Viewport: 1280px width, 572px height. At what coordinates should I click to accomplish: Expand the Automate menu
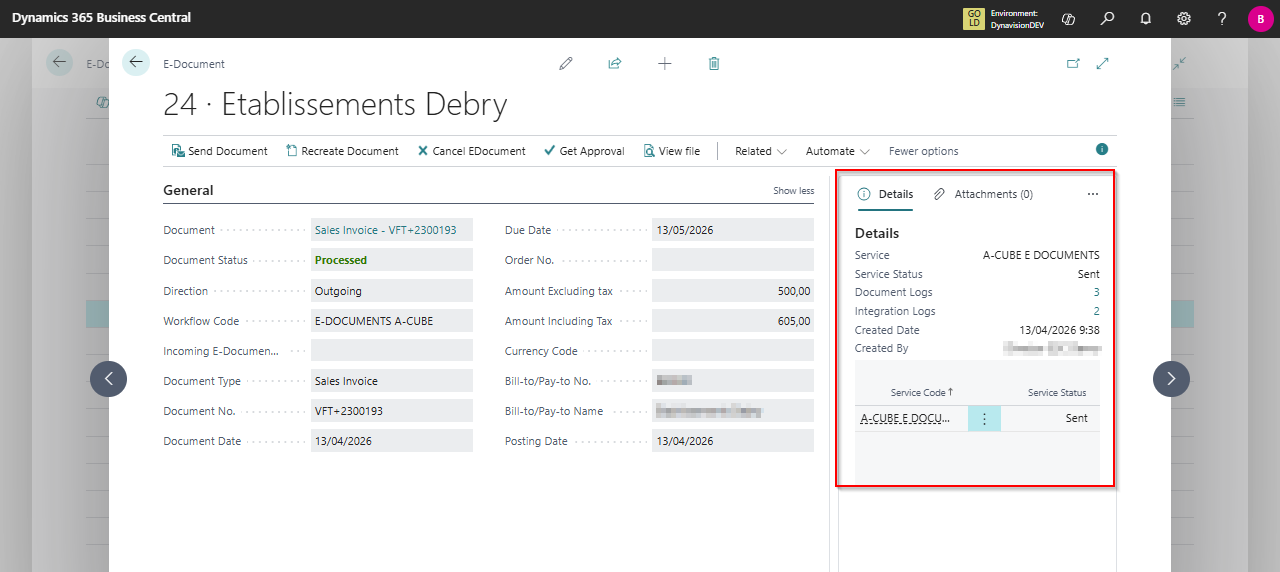point(838,151)
